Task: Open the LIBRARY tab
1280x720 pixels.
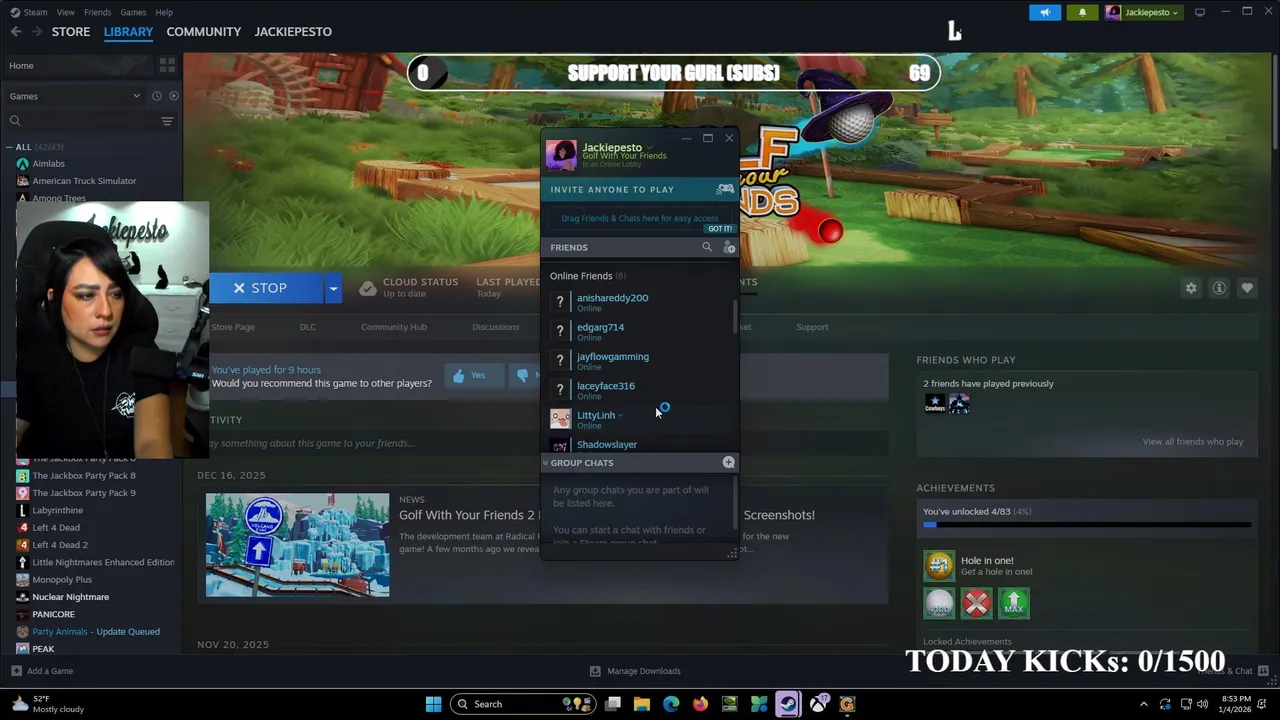Action: pos(128,32)
